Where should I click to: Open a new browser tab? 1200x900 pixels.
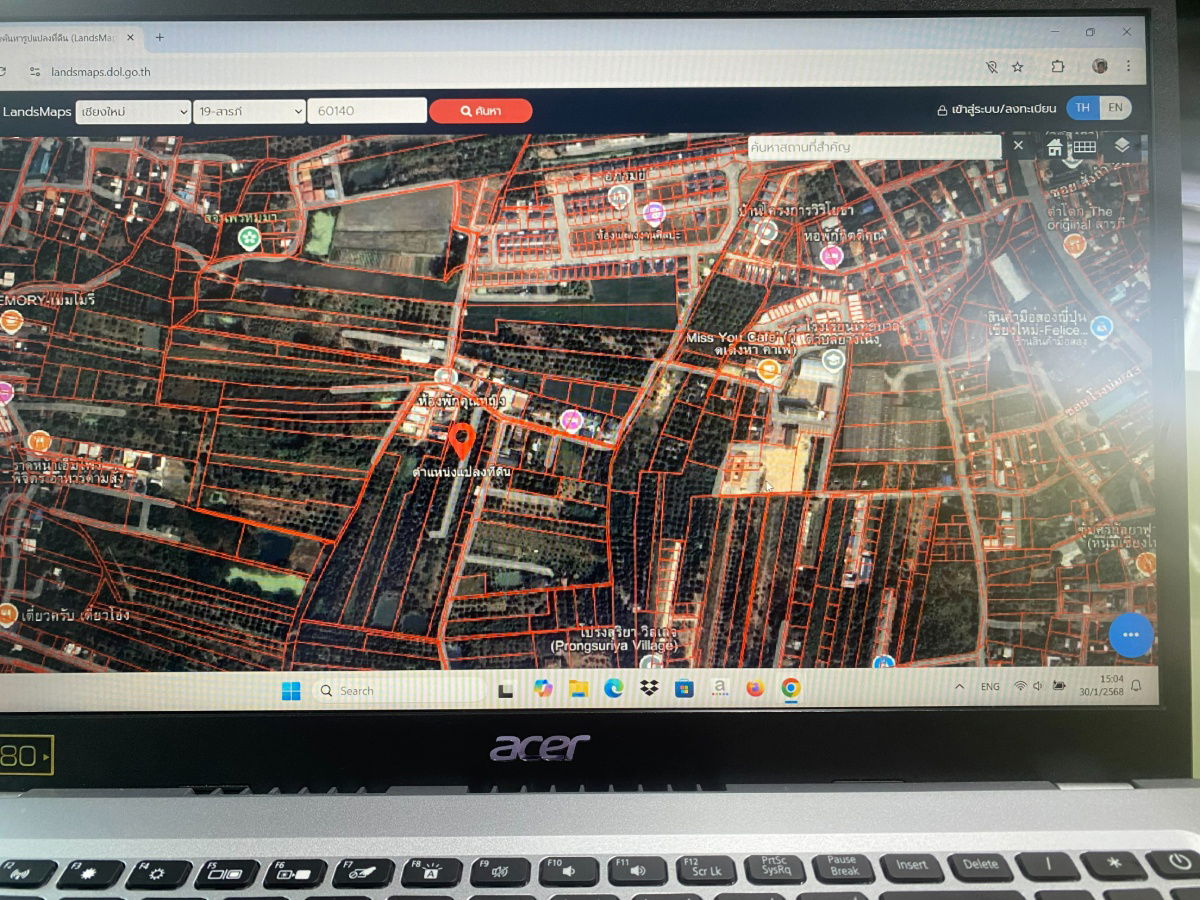[159, 37]
